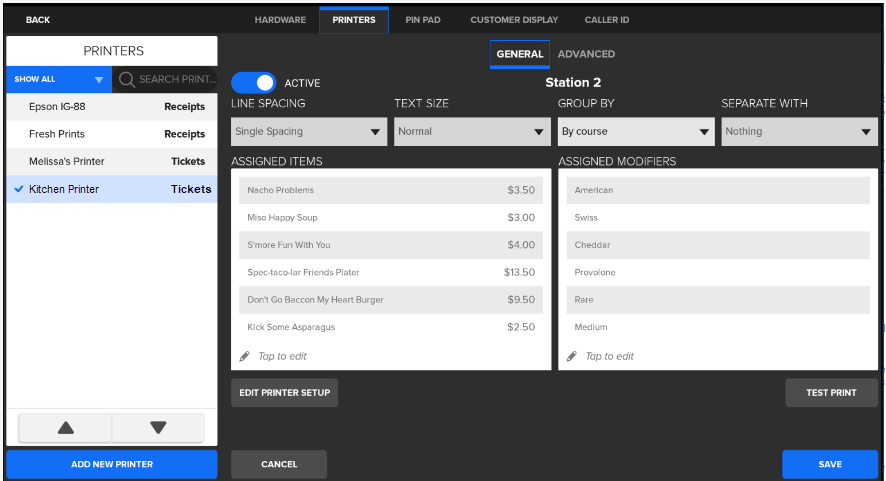This screenshot has width=886, height=481.
Task: Go to the Customer Display tab
Action: click(514, 20)
